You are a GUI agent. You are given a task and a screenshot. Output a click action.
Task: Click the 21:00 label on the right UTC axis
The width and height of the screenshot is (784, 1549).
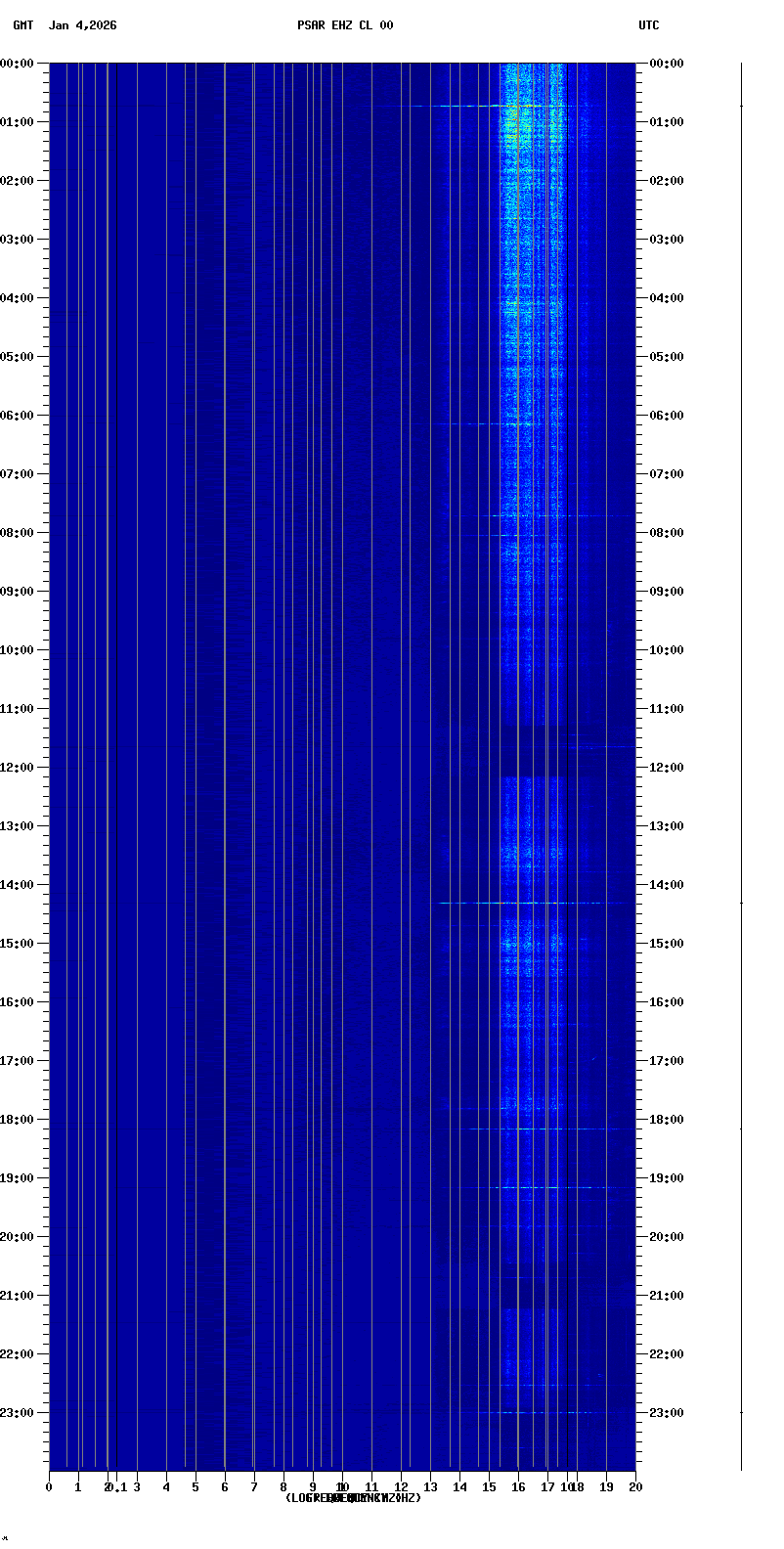pos(667,1296)
